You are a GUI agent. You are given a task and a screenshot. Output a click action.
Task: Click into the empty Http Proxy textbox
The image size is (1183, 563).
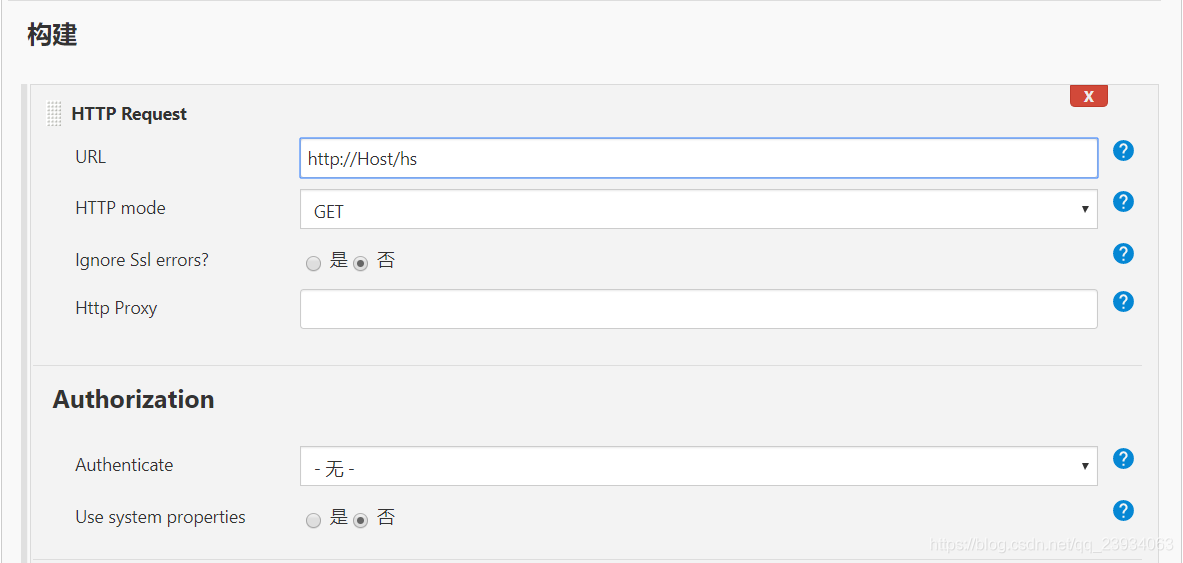click(699, 309)
